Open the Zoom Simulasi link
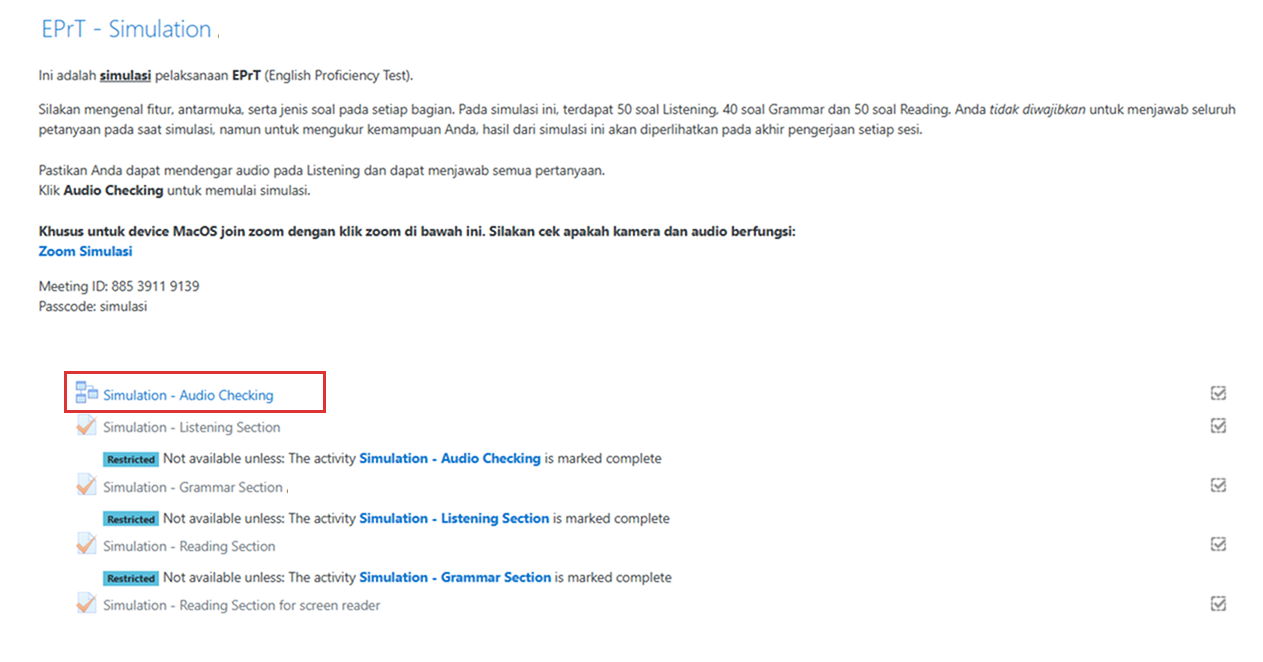 (x=85, y=251)
